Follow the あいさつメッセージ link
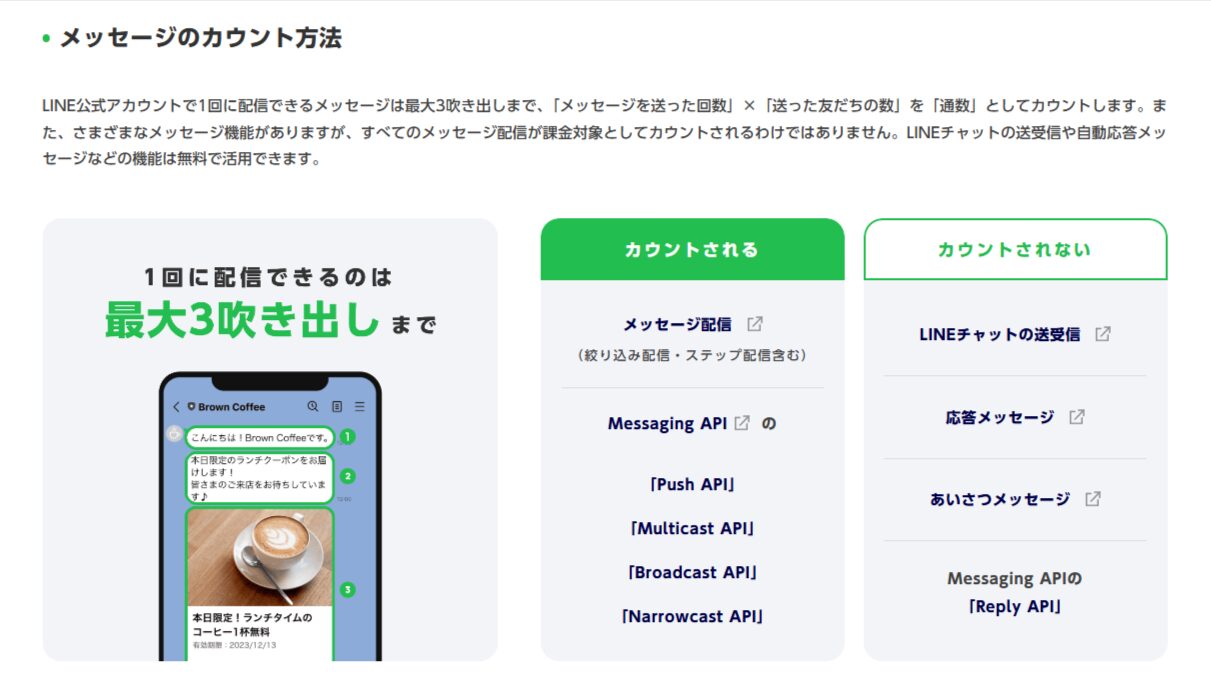The image size is (1211, 694). pos(1000,499)
